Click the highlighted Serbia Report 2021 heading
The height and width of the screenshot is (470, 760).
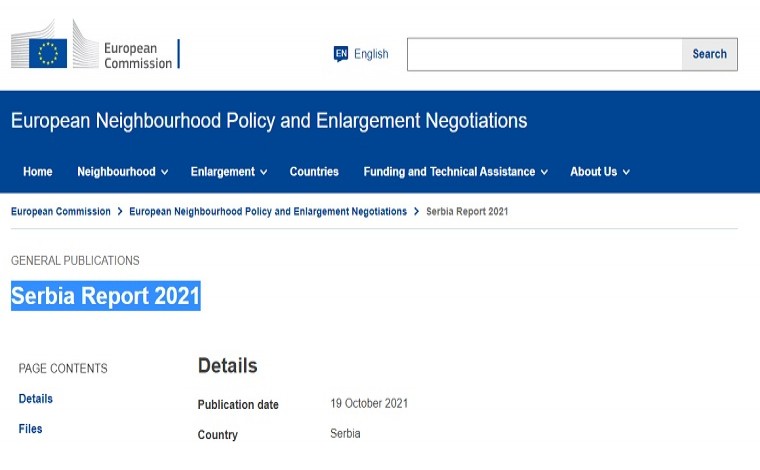[106, 296]
